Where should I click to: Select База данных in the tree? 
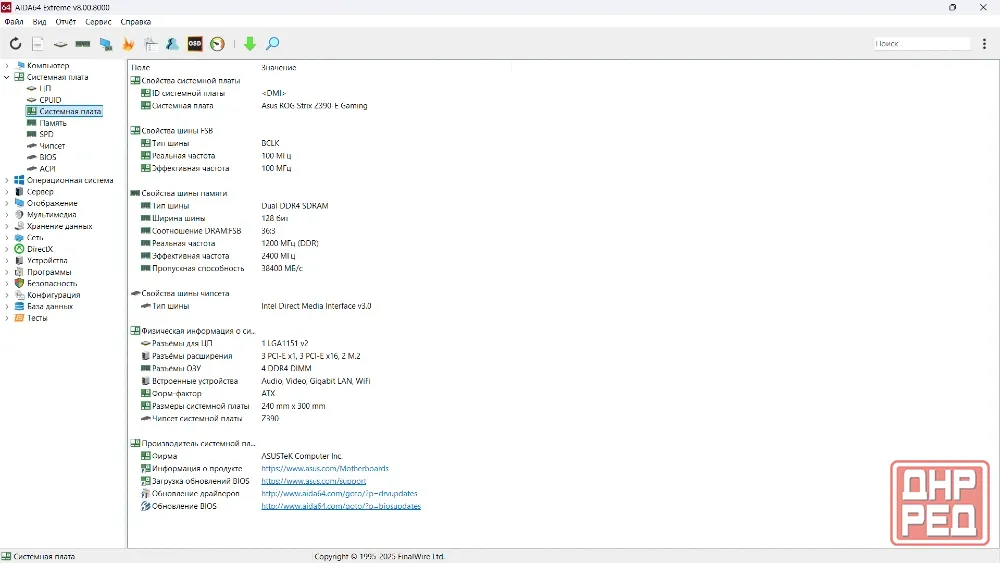[50, 306]
